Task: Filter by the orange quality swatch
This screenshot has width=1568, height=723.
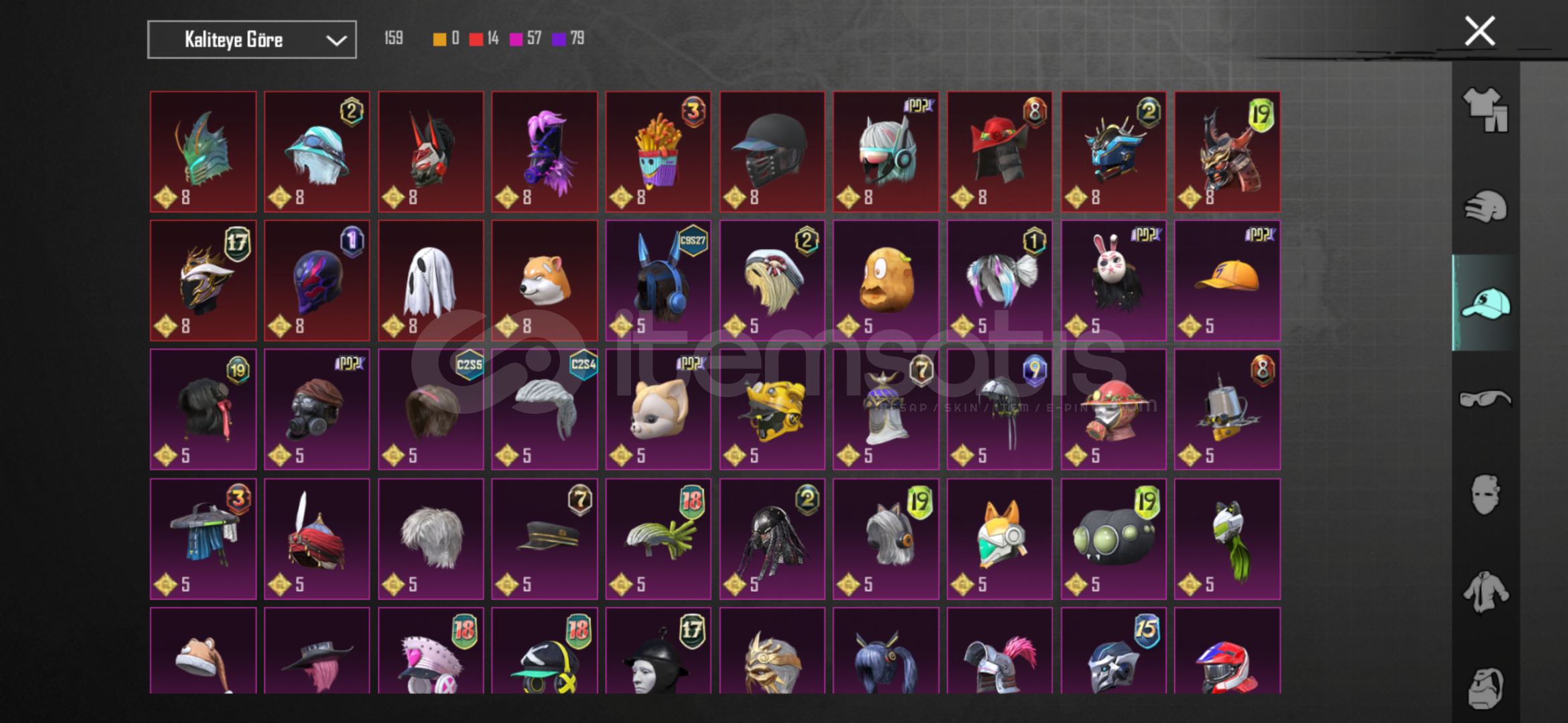Action: pyautogui.click(x=439, y=39)
